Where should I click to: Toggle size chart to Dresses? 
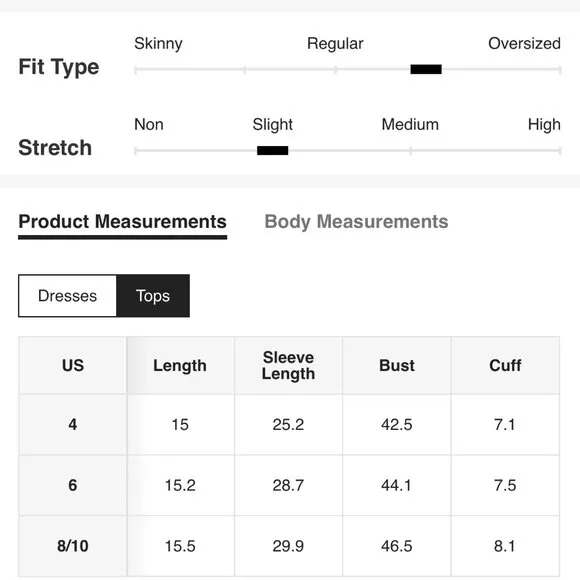[67, 296]
